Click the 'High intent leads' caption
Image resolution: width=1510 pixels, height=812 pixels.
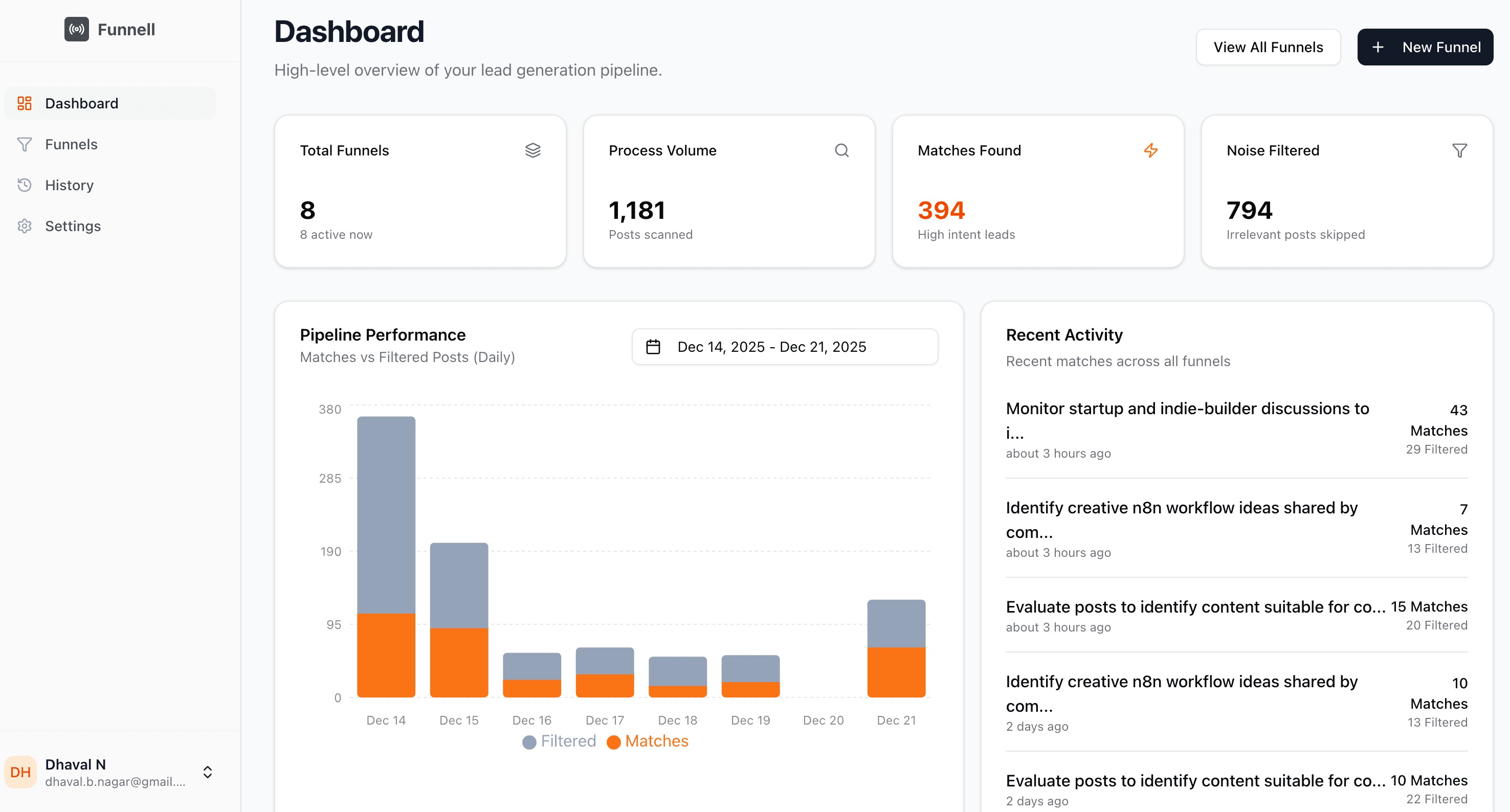[x=967, y=234]
